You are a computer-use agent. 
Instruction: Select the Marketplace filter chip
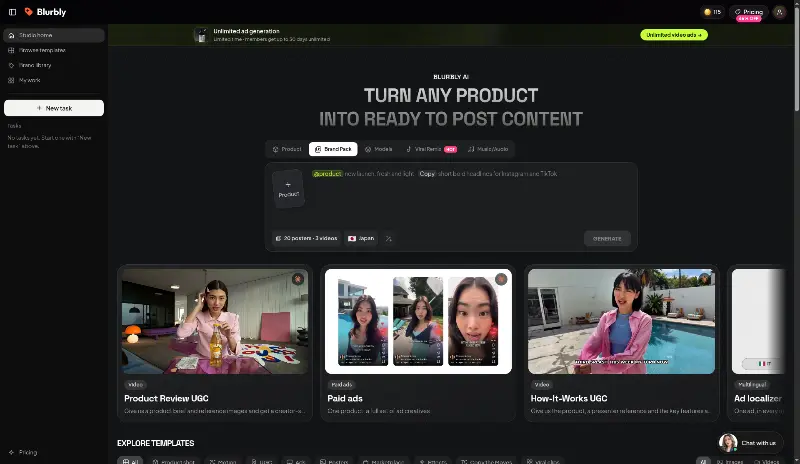point(384,461)
